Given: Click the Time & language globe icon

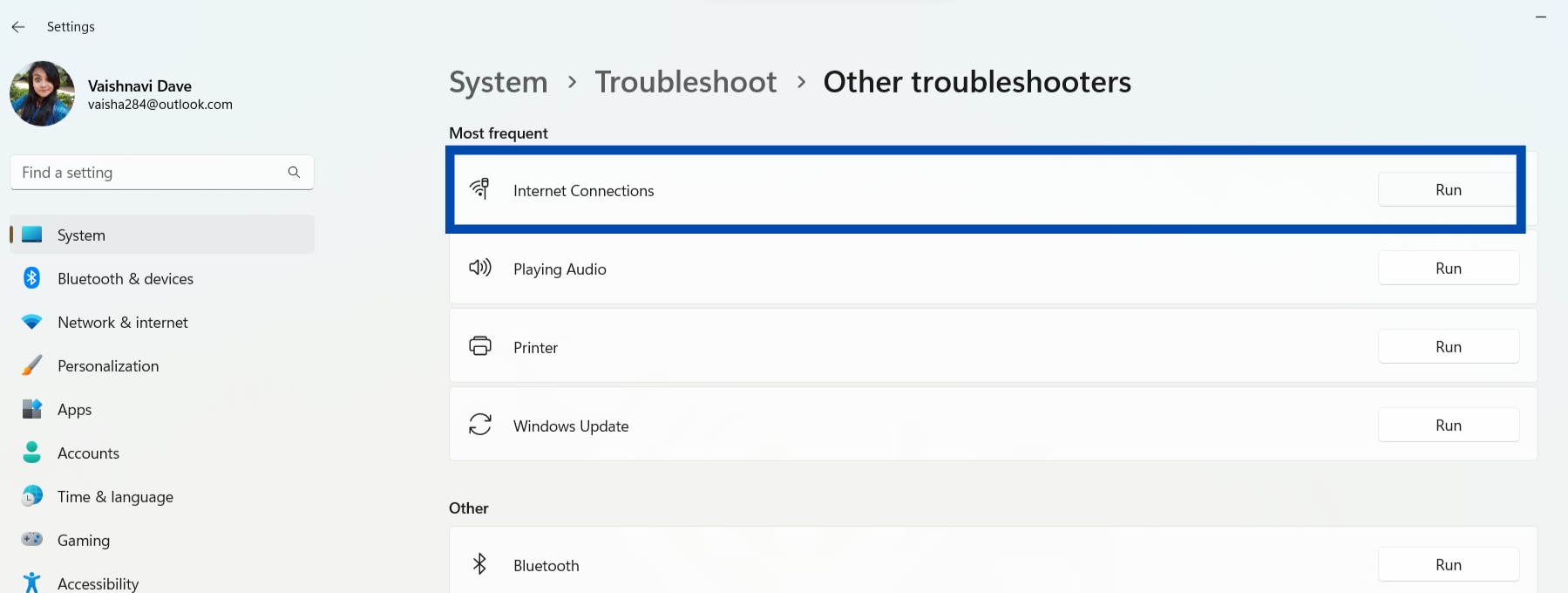Looking at the screenshot, I should pyautogui.click(x=32, y=496).
